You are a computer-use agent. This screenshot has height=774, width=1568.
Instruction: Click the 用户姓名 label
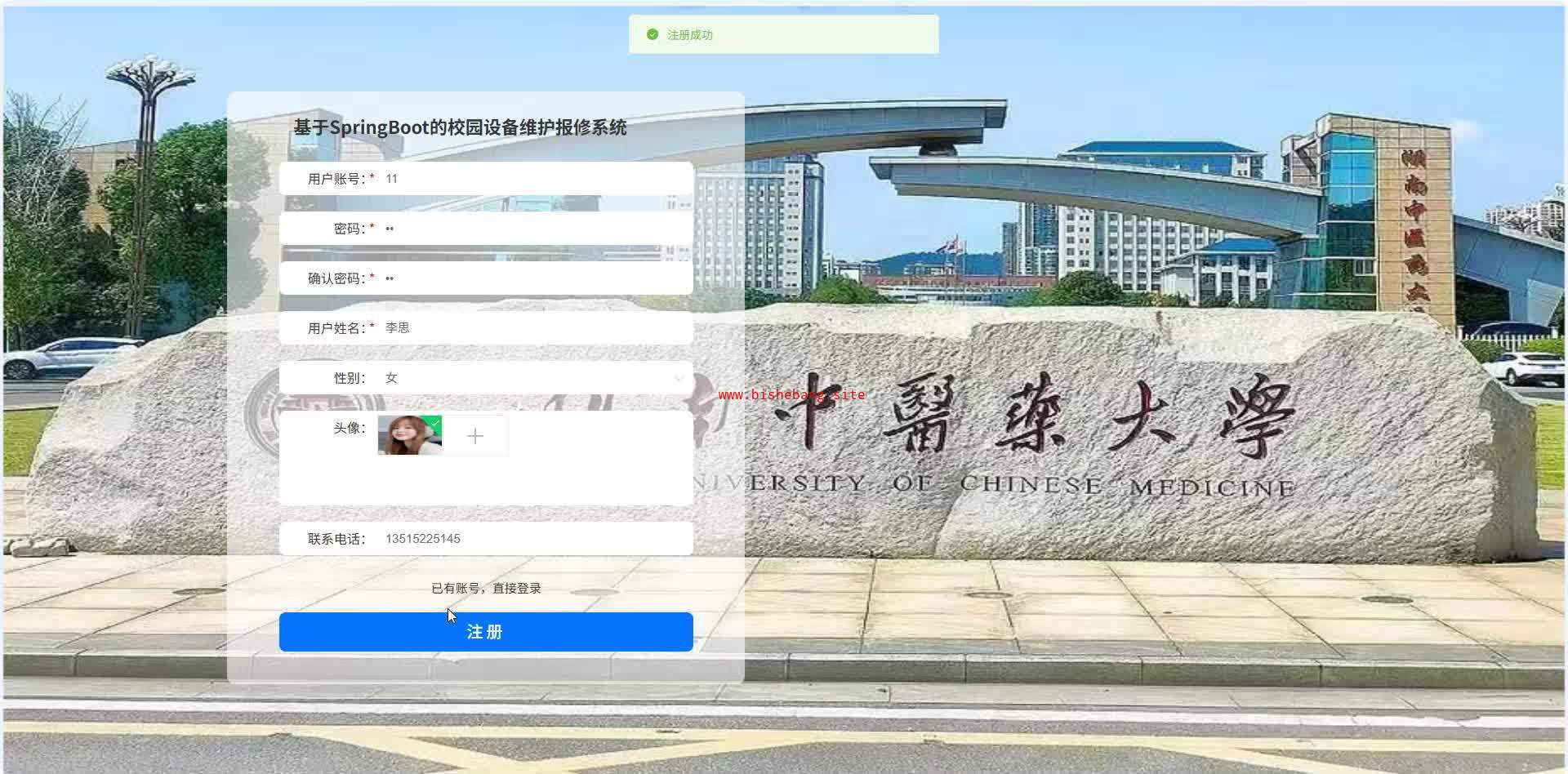(336, 328)
